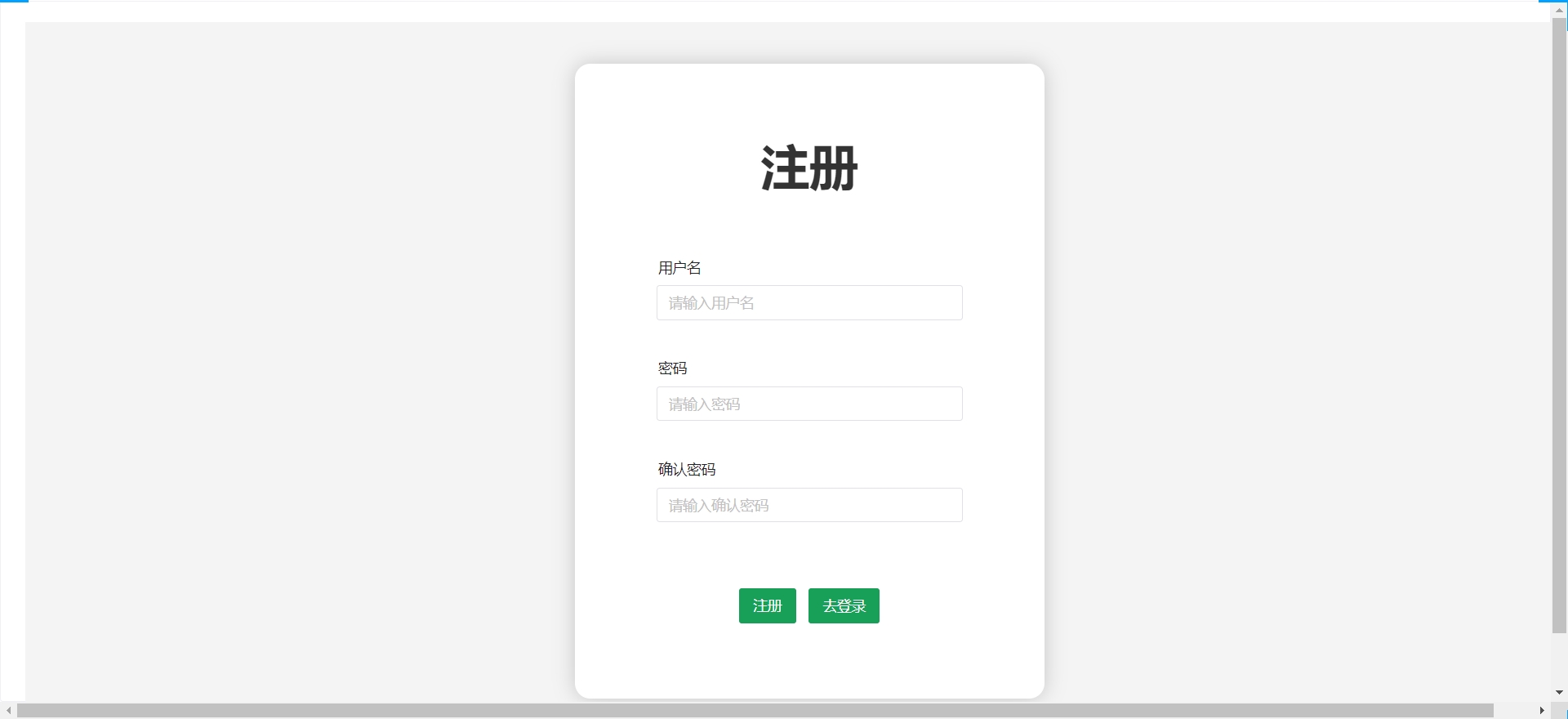Click the 用户名 input field
1568x719 pixels.
808,303
